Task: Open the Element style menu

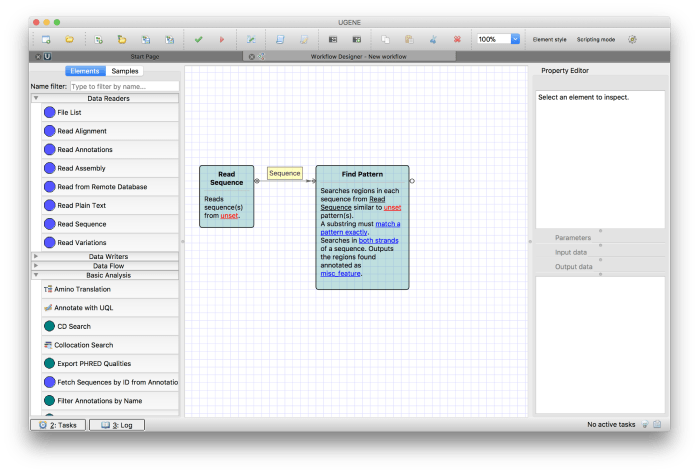Action: tap(548, 39)
